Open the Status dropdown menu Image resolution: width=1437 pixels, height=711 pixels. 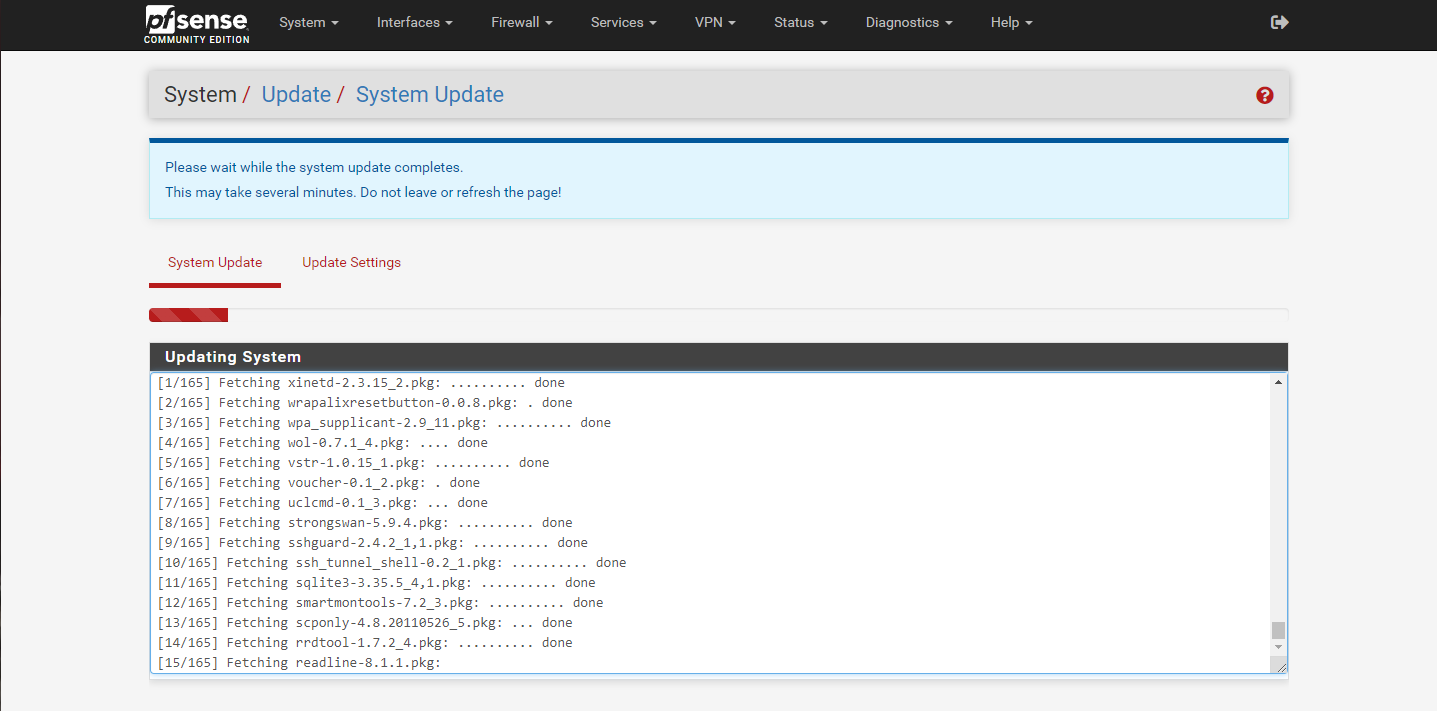[x=801, y=22]
